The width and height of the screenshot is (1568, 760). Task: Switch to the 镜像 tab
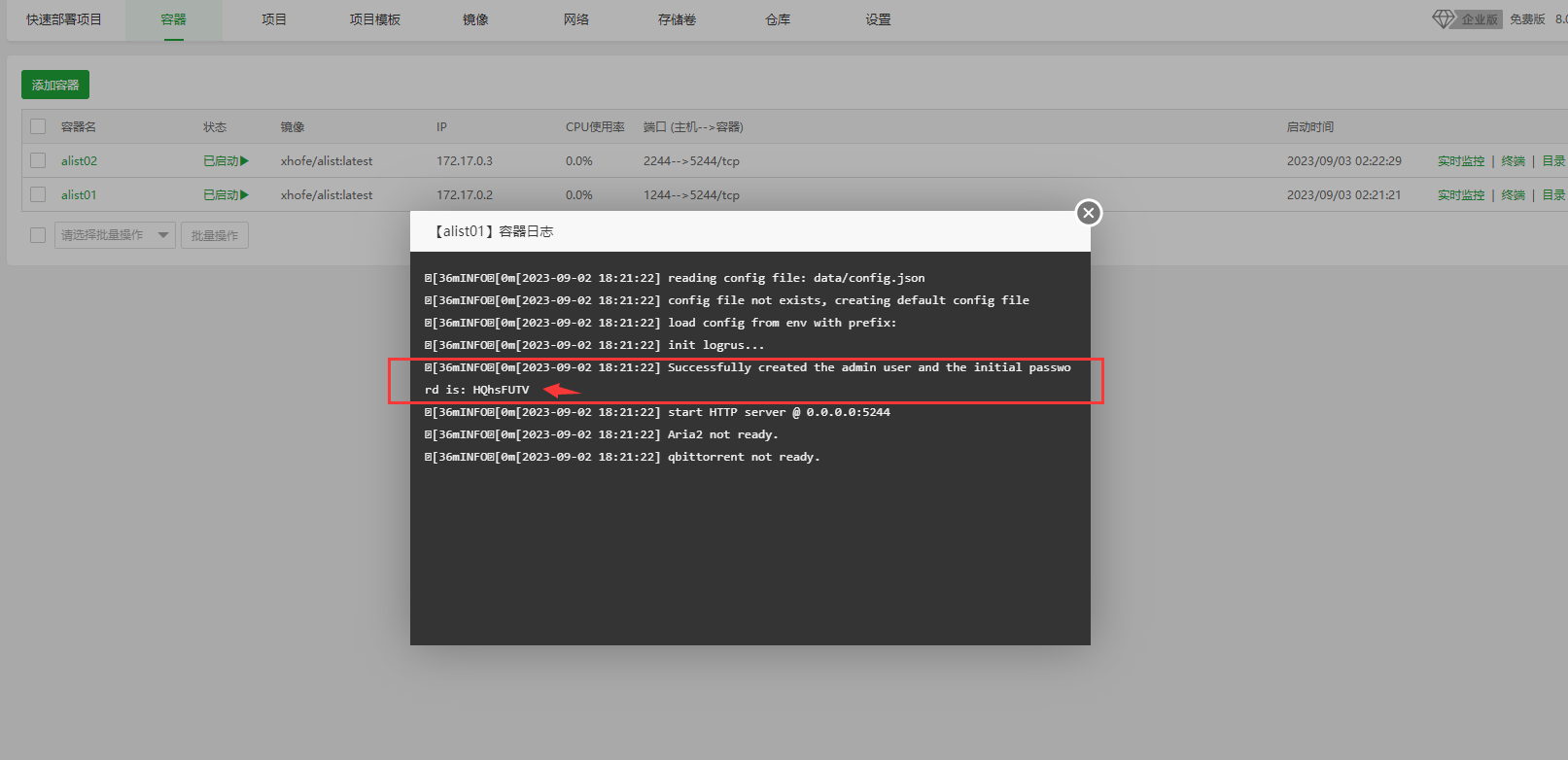point(475,19)
